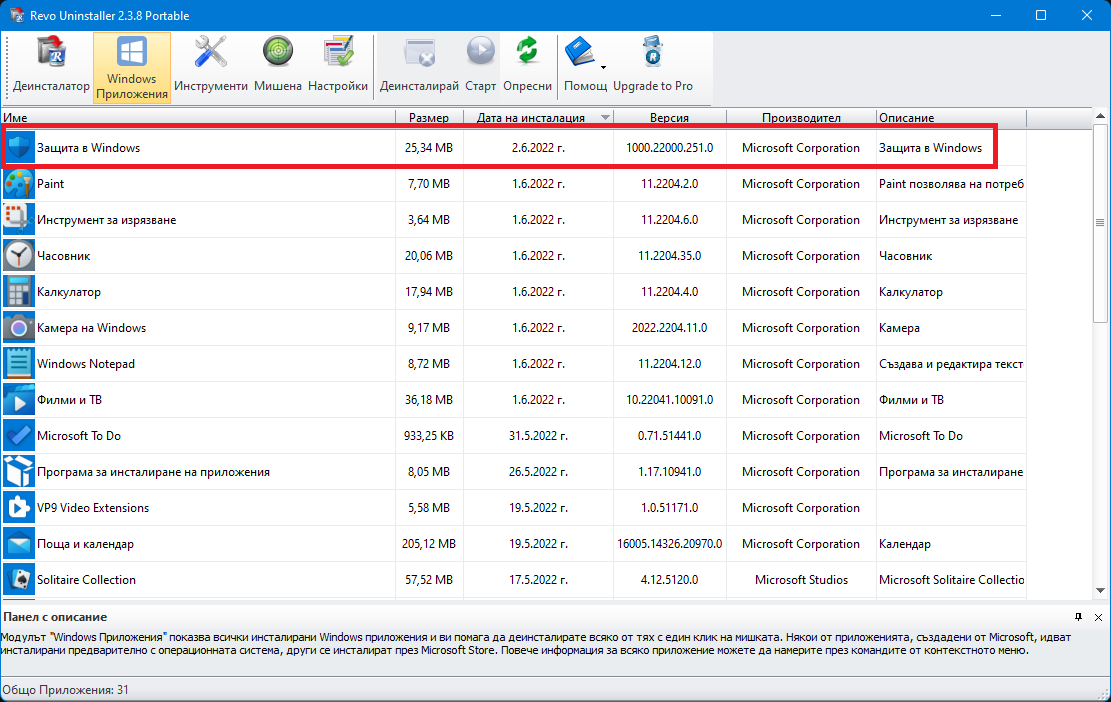Select the Защита в Windows name cell
The width and height of the screenshot is (1111, 702).
coord(89,148)
